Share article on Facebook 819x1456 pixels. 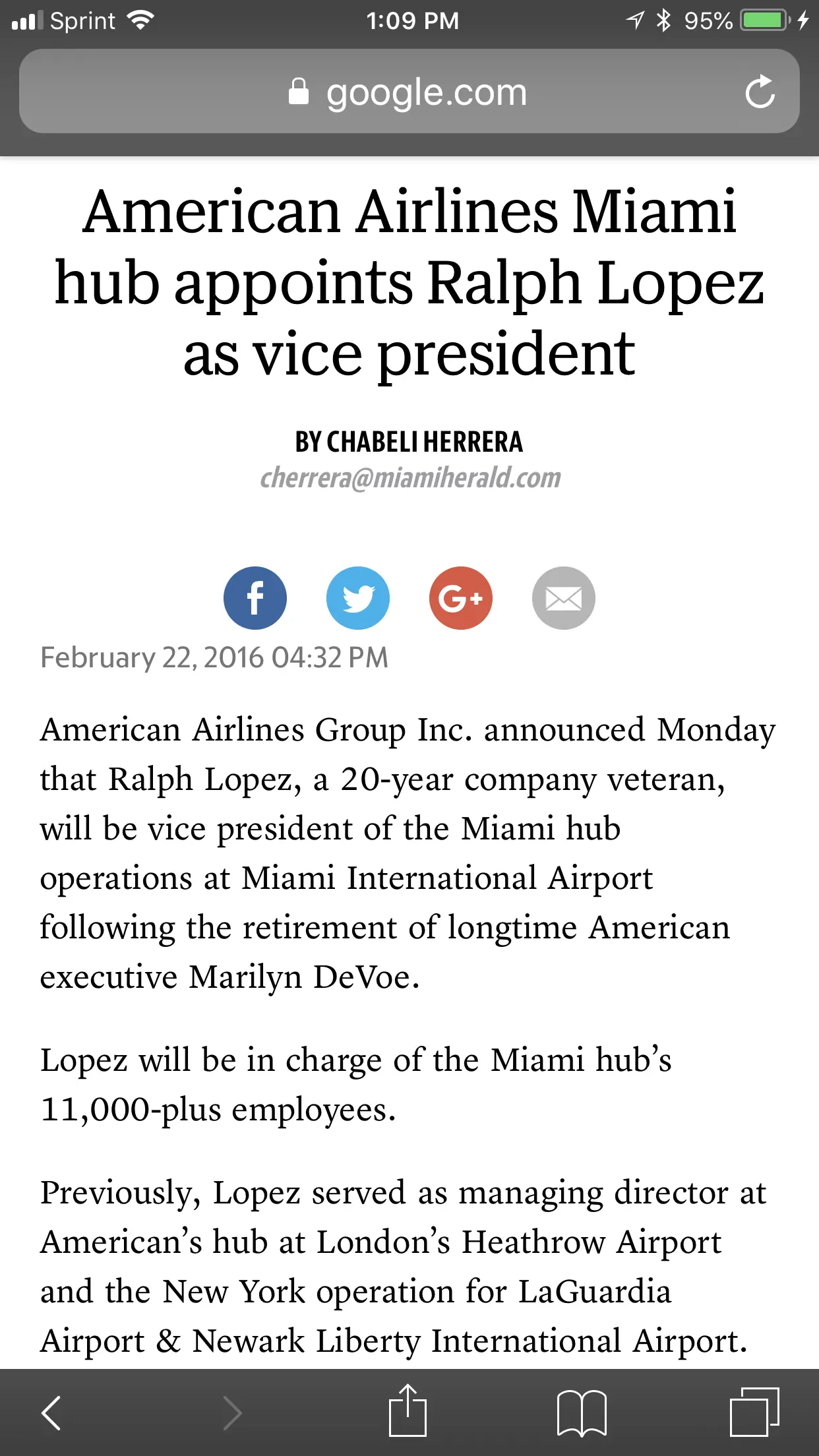(x=255, y=597)
